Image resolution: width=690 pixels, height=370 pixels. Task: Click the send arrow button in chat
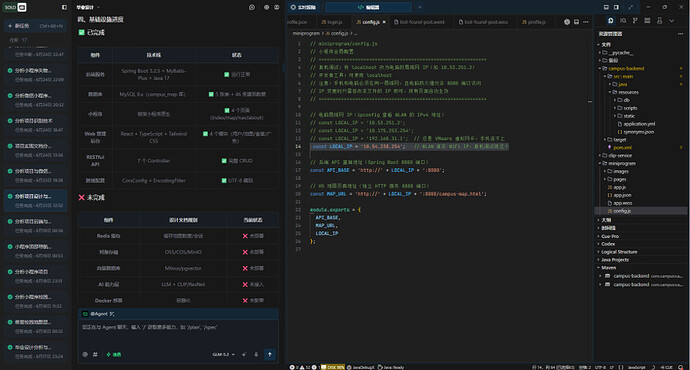point(270,354)
